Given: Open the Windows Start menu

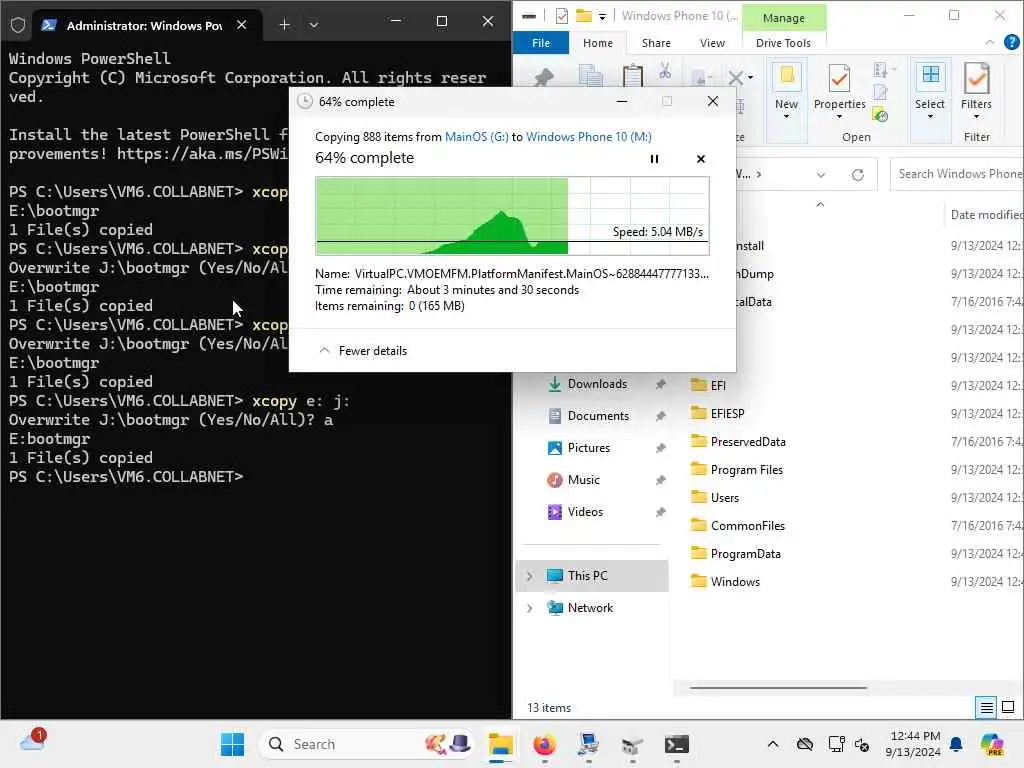Looking at the screenshot, I should point(232,744).
